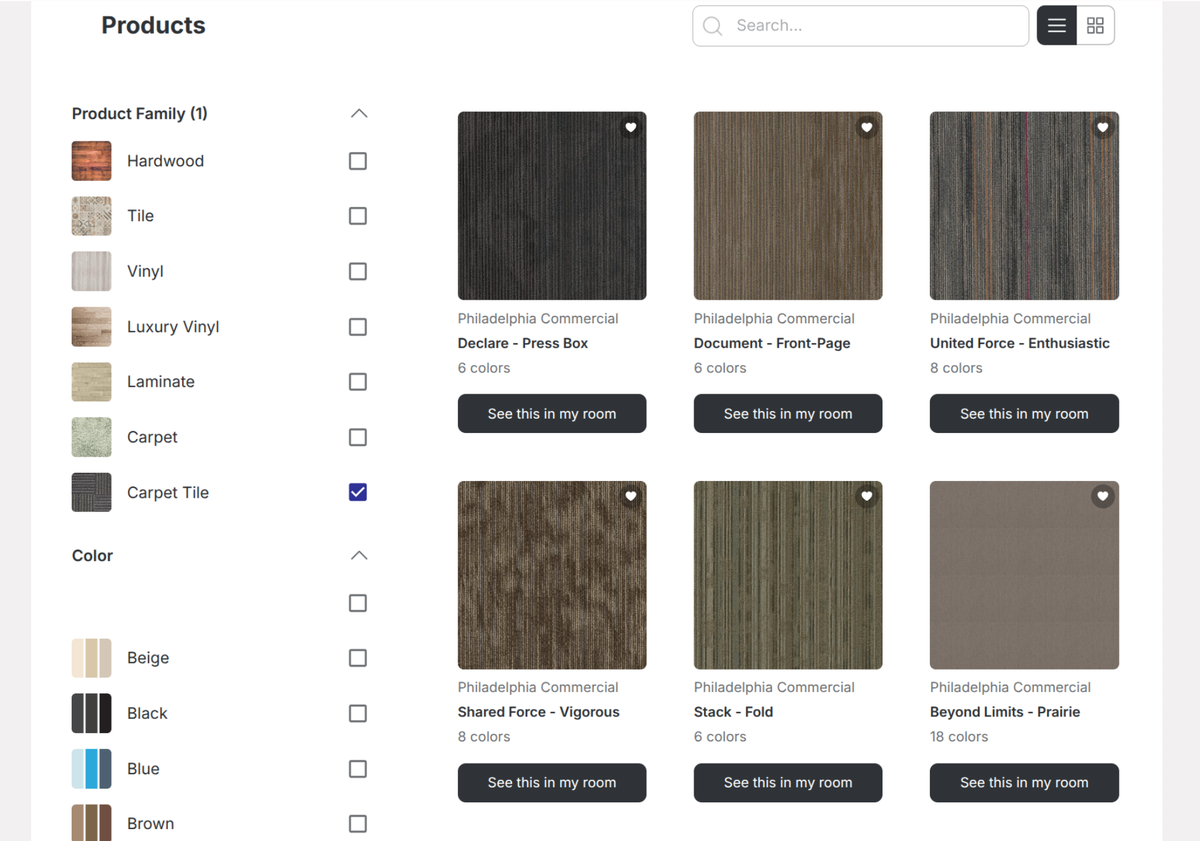Enable the Hardwood product family checkbox
This screenshot has width=1200, height=841.
click(357, 161)
